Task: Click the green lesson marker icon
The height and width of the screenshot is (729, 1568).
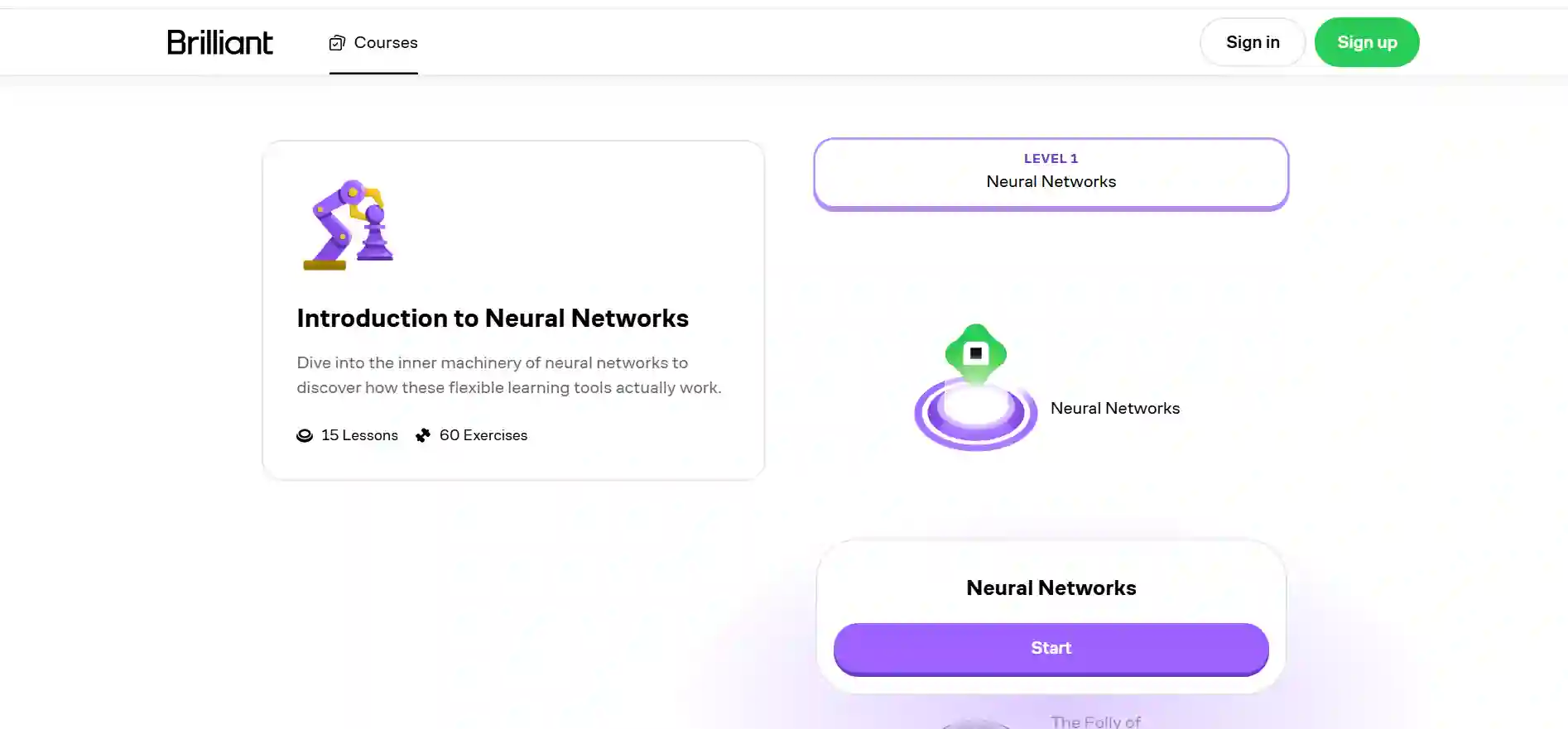Action: [x=976, y=353]
